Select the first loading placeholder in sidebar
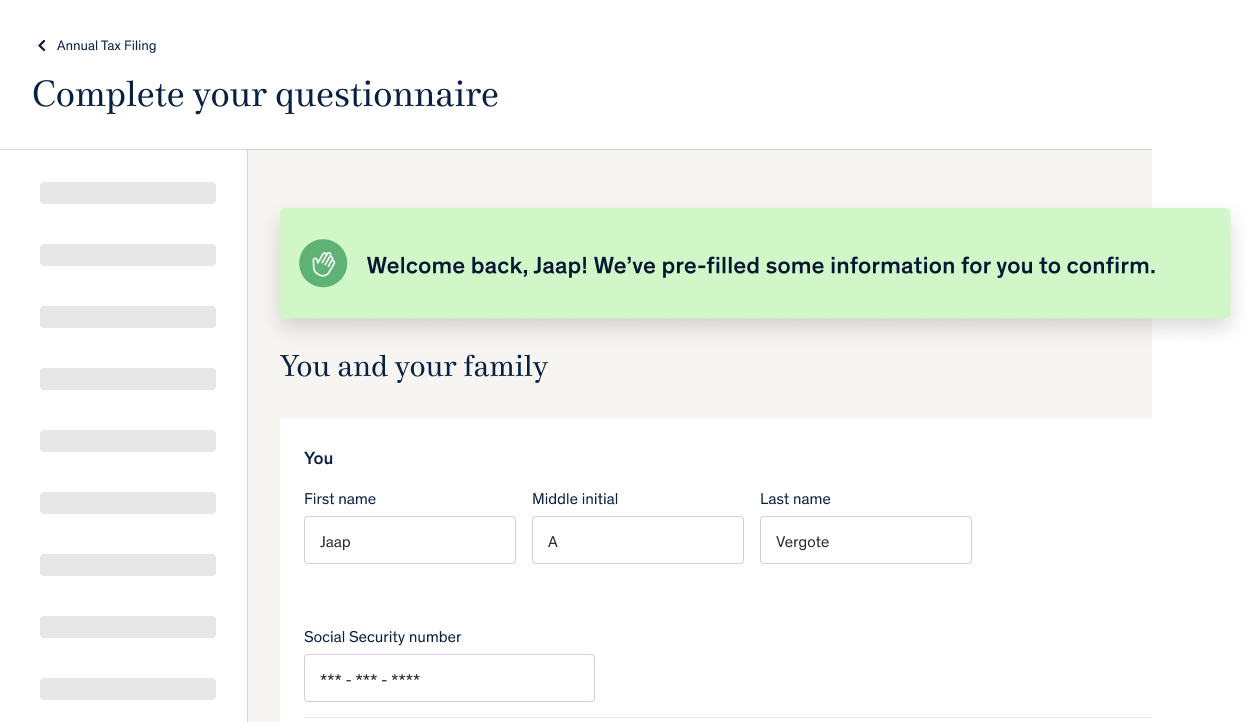The image size is (1255, 722). [128, 193]
